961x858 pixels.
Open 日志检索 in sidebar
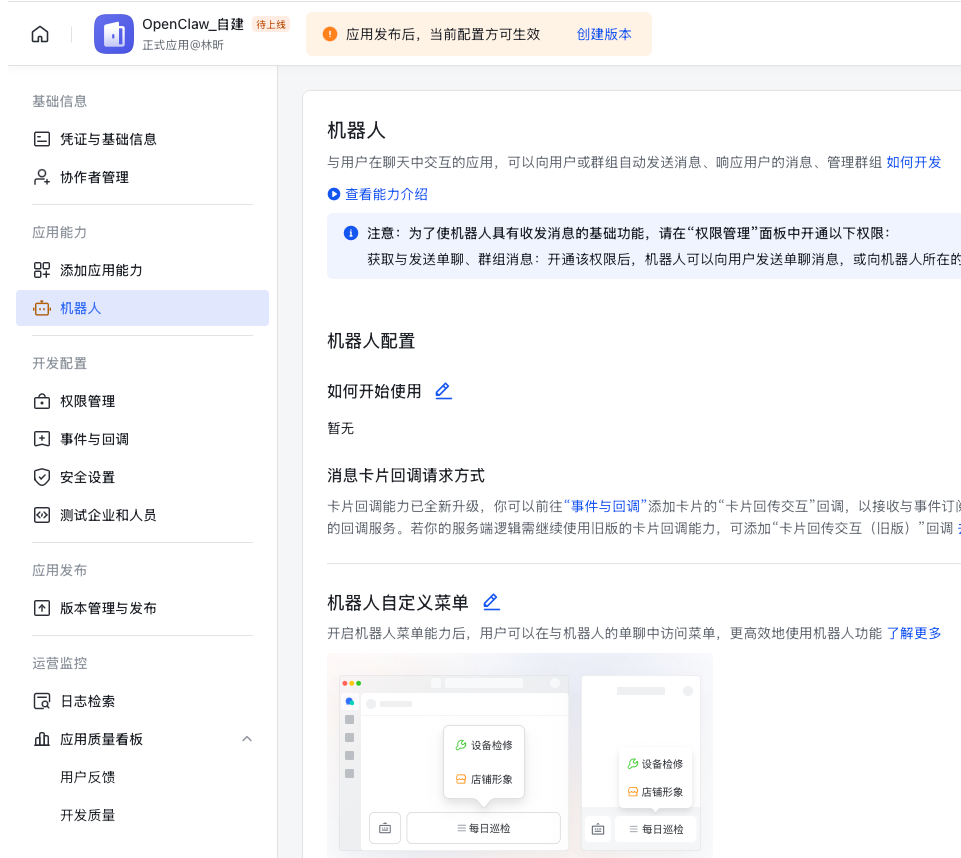[x=87, y=701]
